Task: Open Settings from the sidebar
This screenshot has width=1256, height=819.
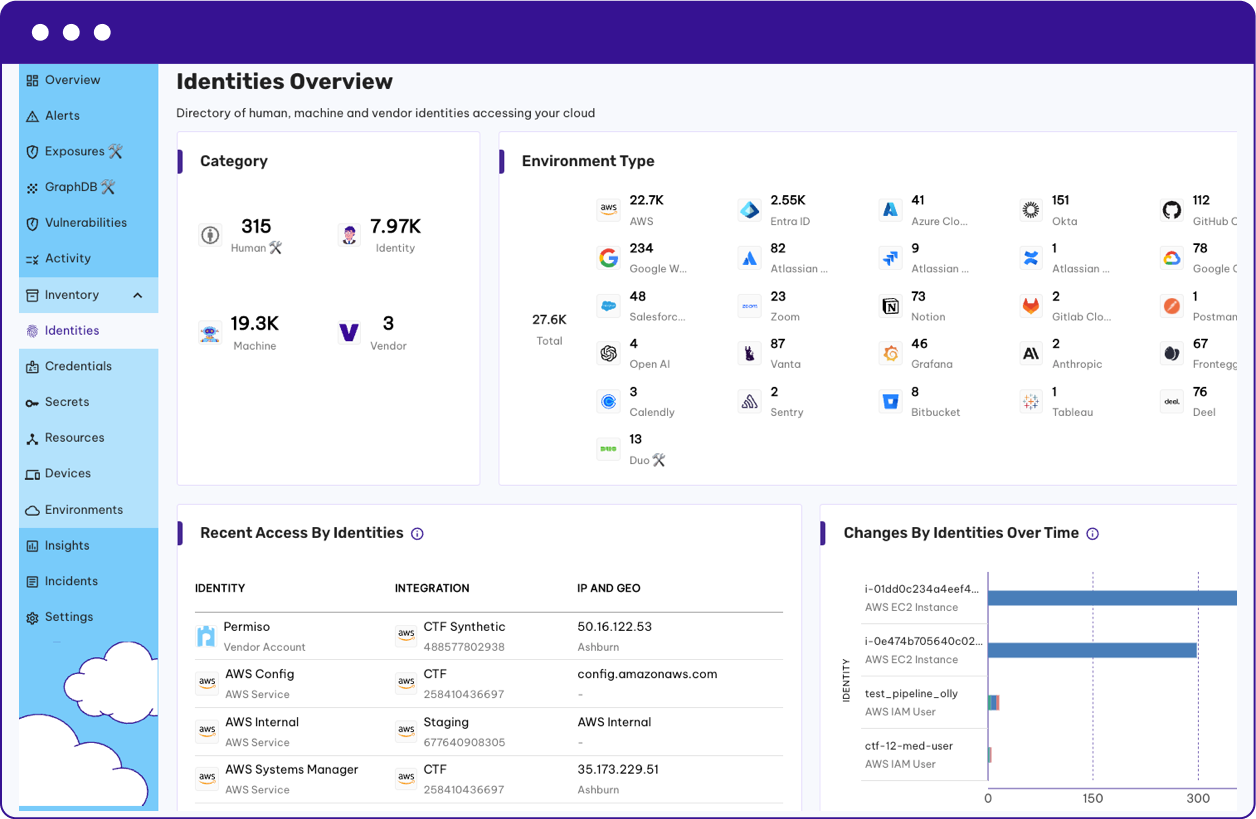Action: (x=68, y=617)
